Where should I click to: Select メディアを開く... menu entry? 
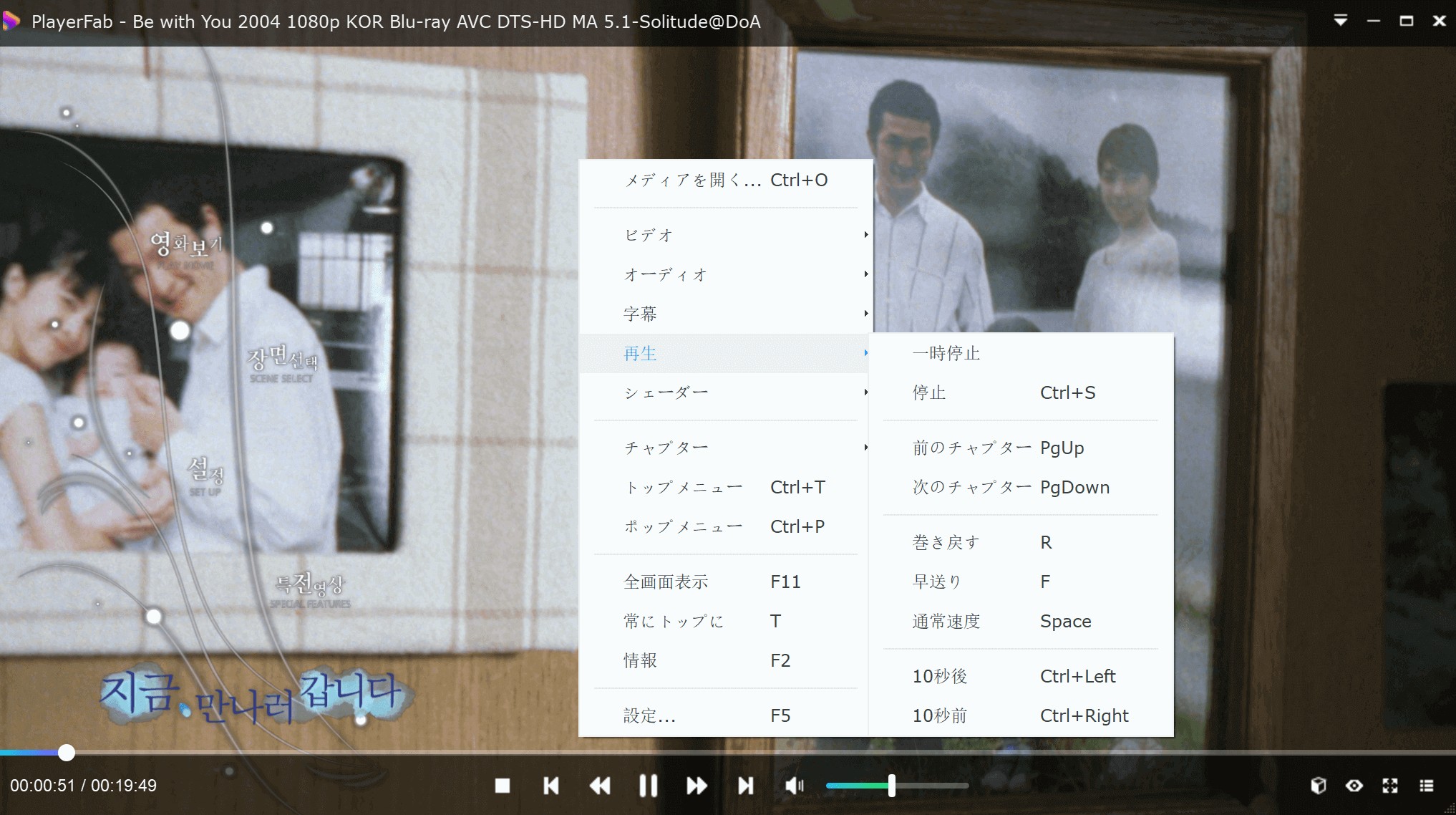[726, 180]
